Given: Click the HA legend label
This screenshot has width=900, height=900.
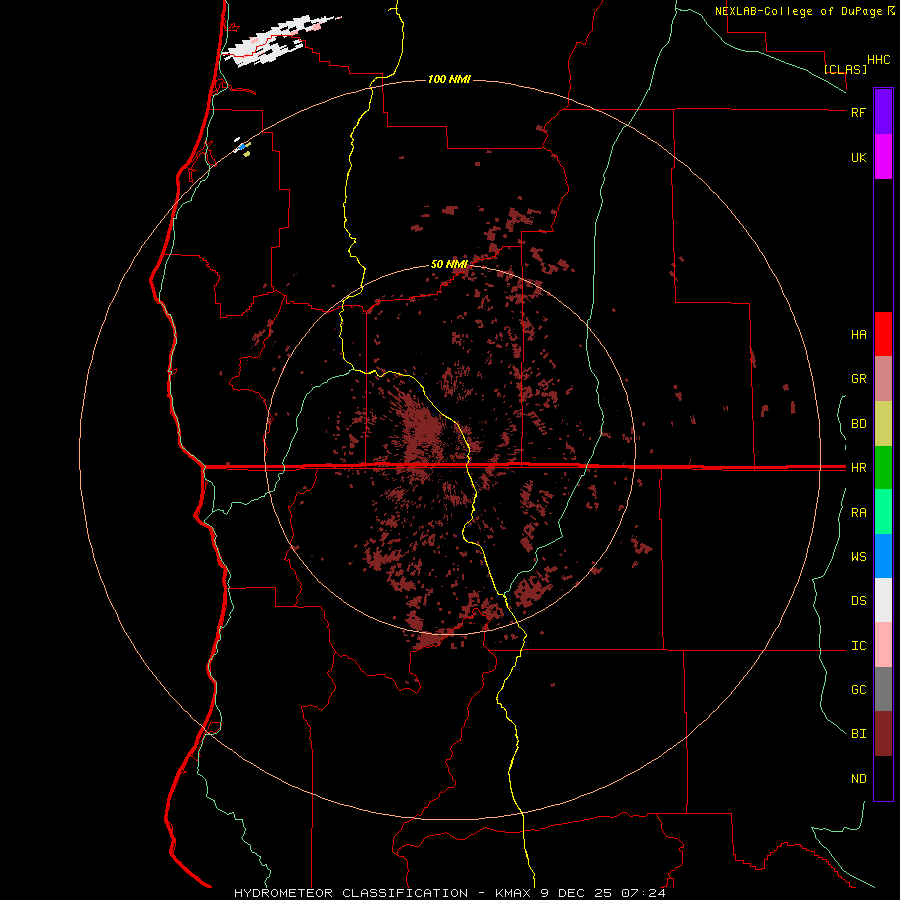Looking at the screenshot, I should 858,334.
